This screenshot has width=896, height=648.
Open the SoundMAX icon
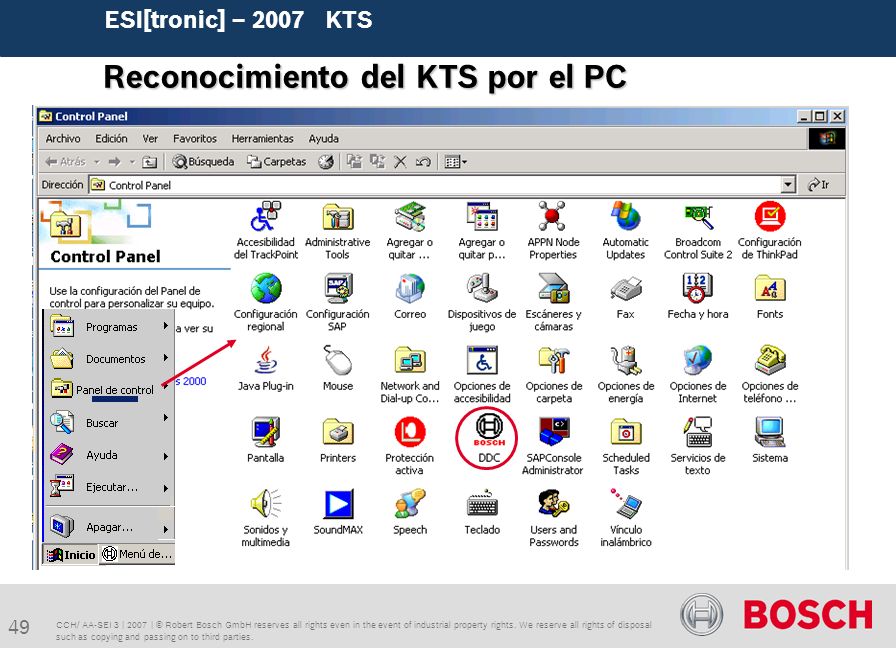[338, 504]
